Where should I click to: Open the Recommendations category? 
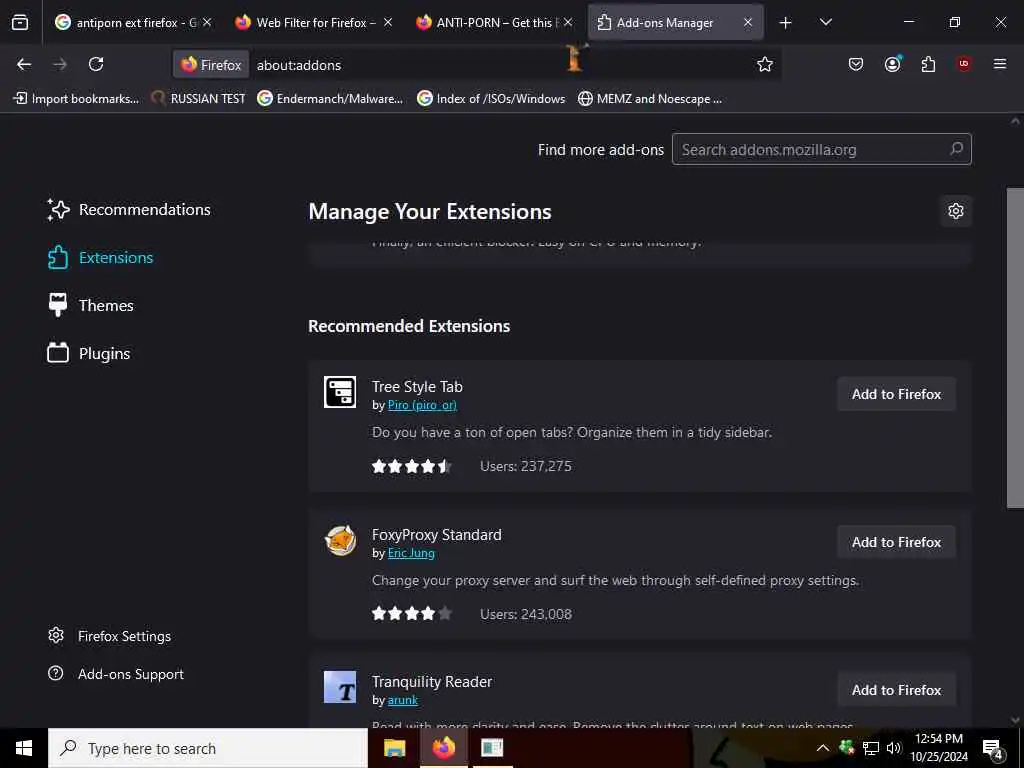coord(129,210)
